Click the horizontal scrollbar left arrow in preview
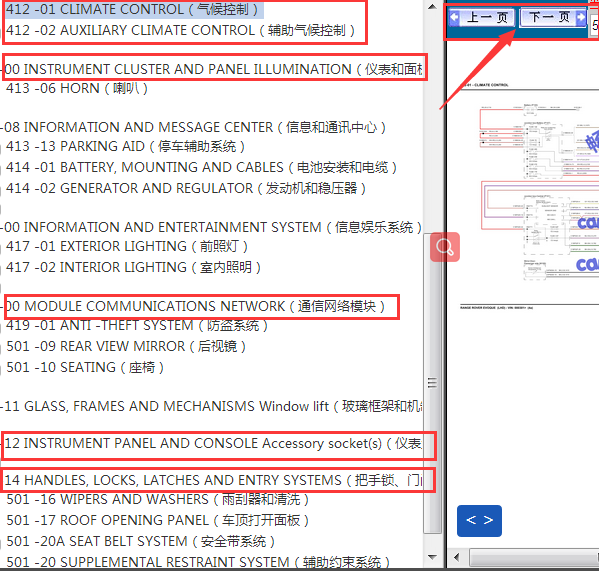The height and width of the screenshot is (571, 599). point(457,557)
